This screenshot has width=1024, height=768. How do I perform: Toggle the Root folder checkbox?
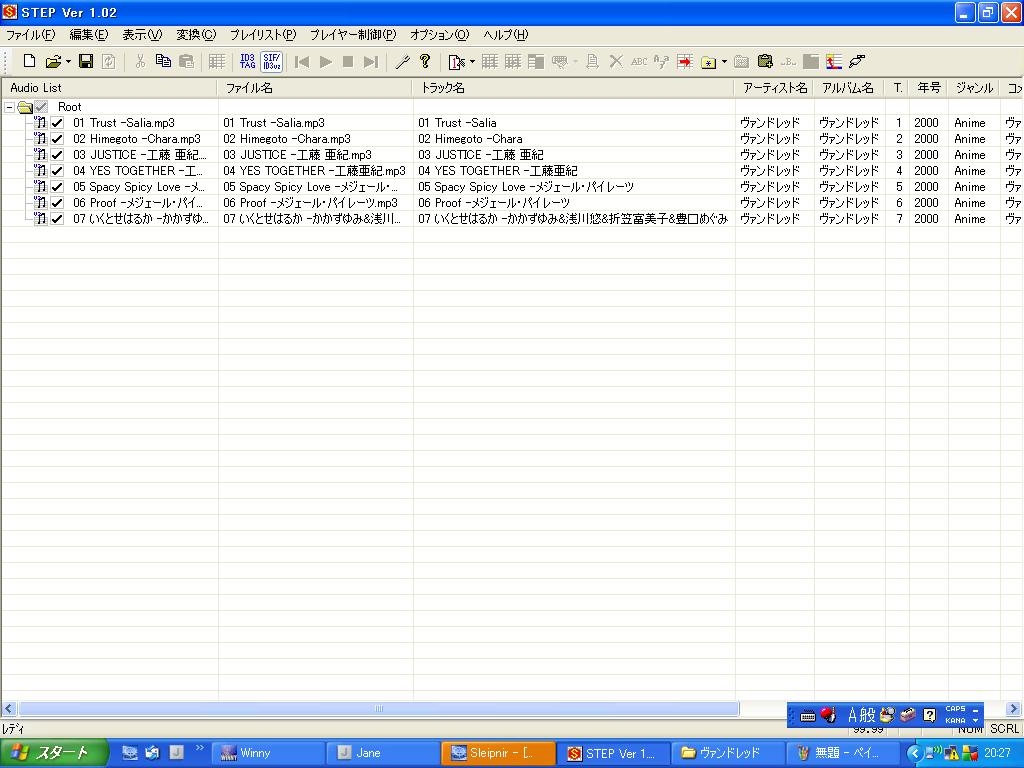(41, 106)
